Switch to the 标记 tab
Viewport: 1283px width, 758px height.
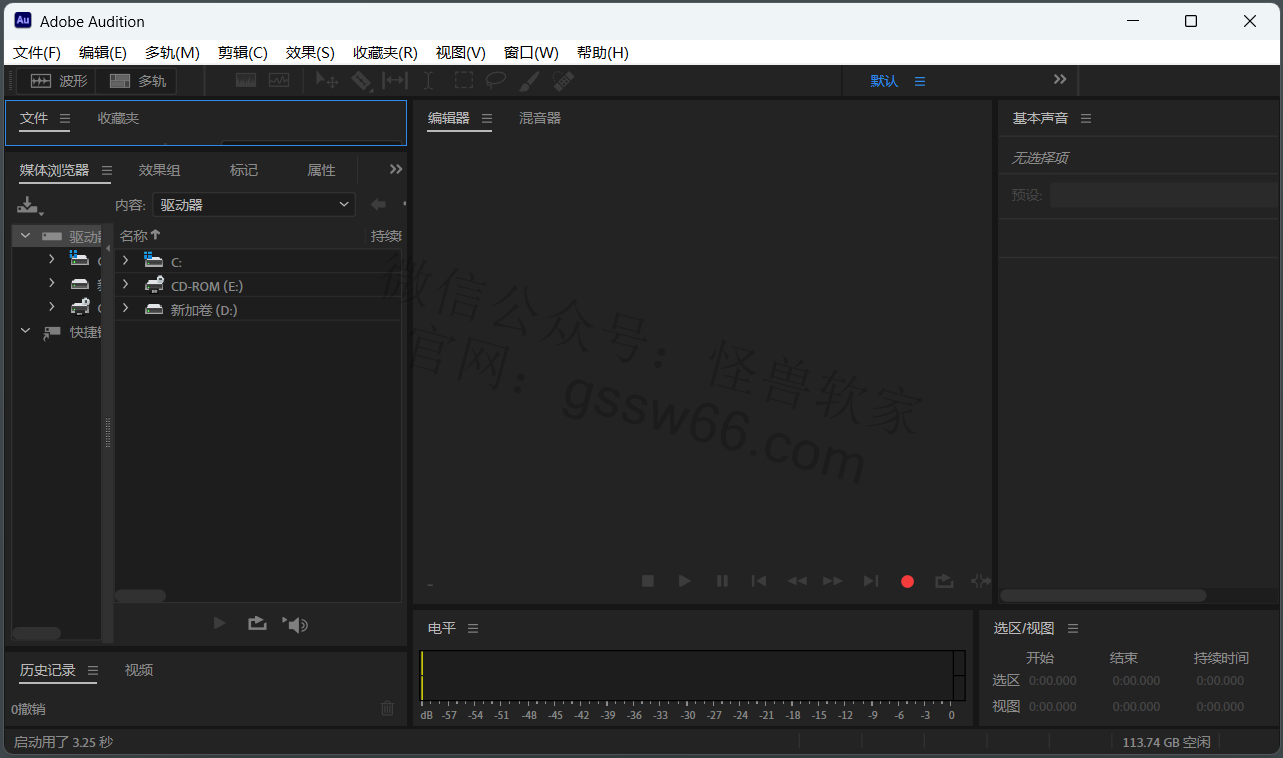tap(244, 170)
